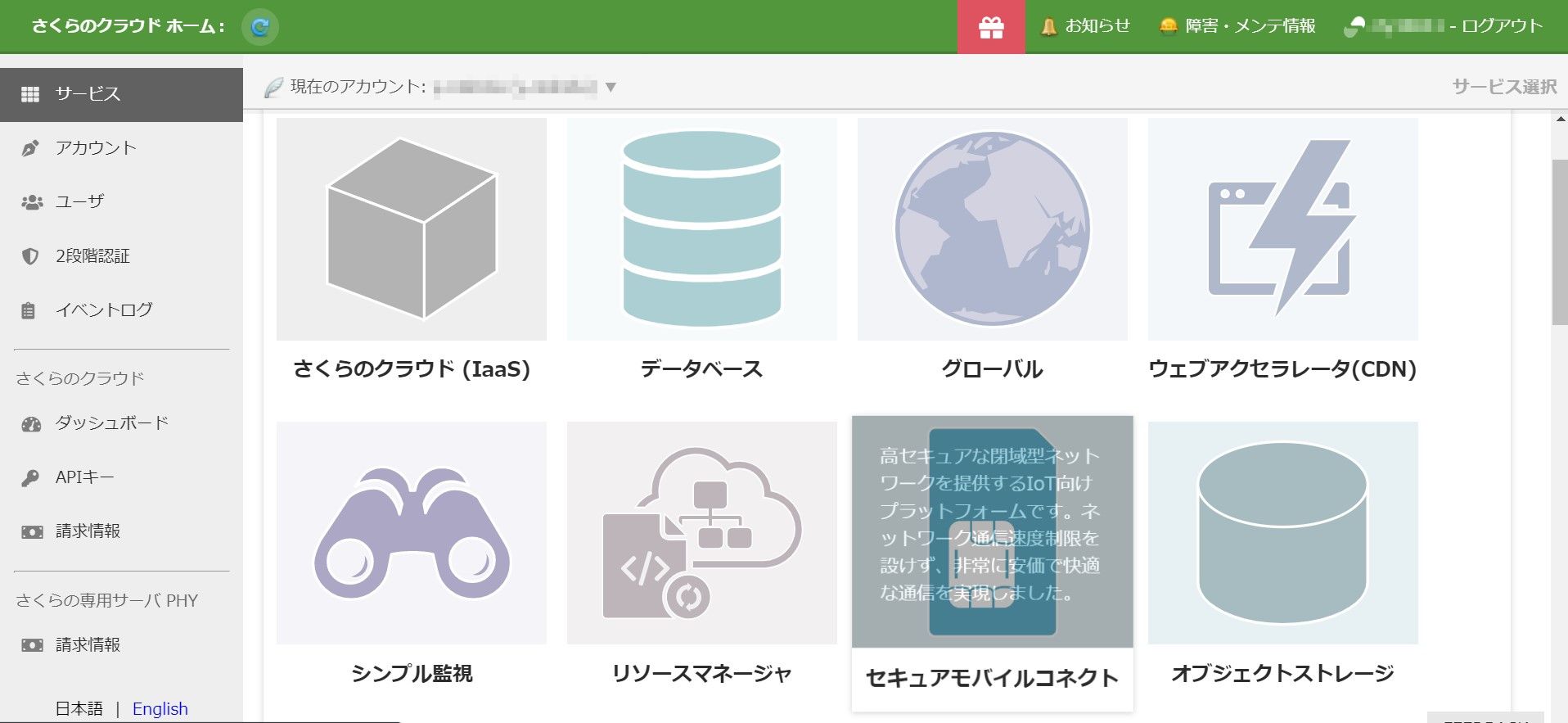Open シンプル監視 binoculars icon
Screen dimensions: 1568x723
[411, 533]
